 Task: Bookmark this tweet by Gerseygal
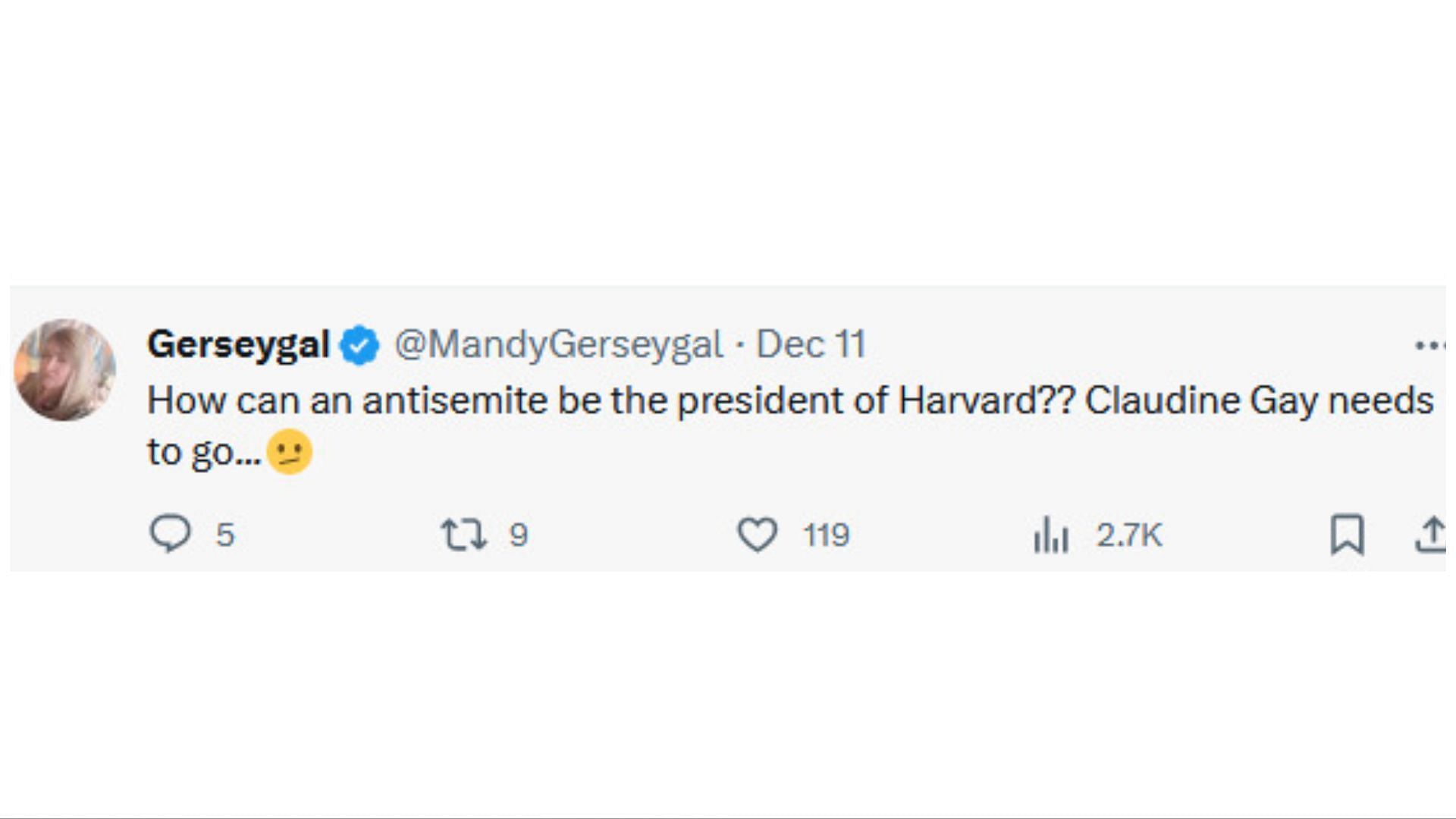tap(1348, 534)
